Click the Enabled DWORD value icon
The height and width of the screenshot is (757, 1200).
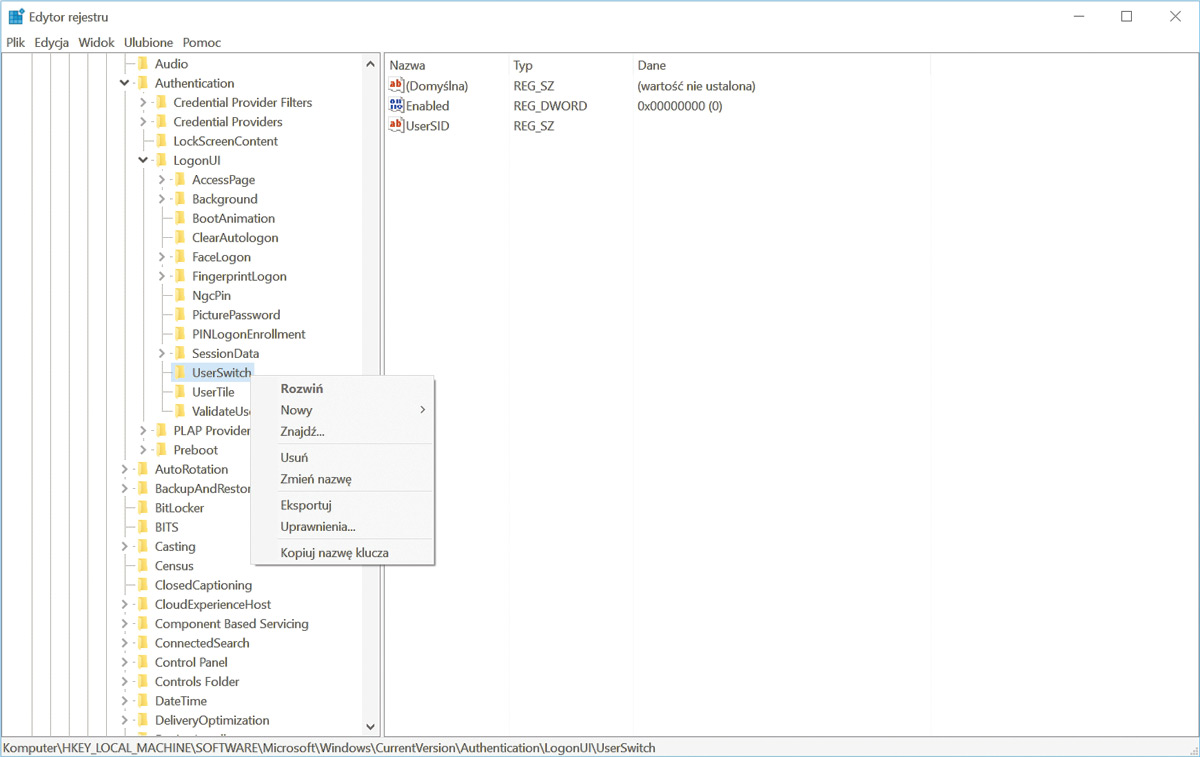pos(397,106)
